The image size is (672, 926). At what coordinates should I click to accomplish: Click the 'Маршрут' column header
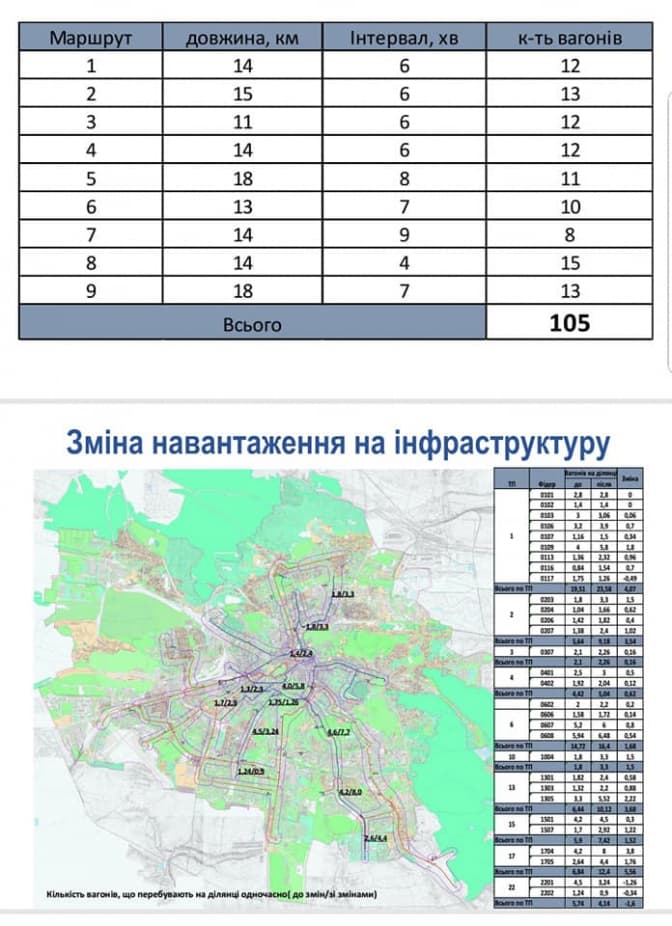(x=91, y=38)
